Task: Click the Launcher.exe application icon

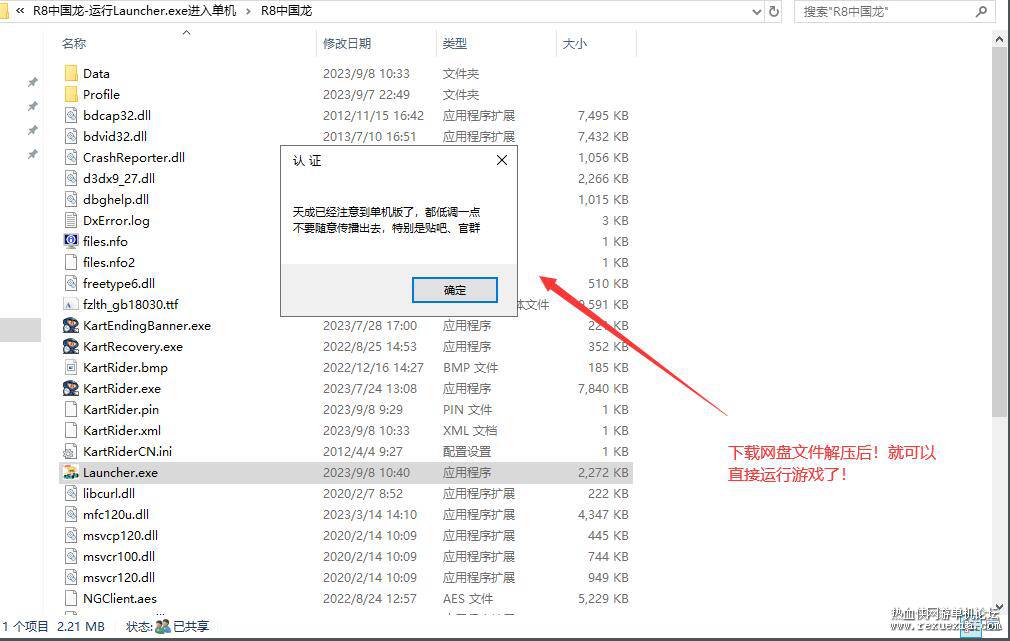Action: click(71, 472)
